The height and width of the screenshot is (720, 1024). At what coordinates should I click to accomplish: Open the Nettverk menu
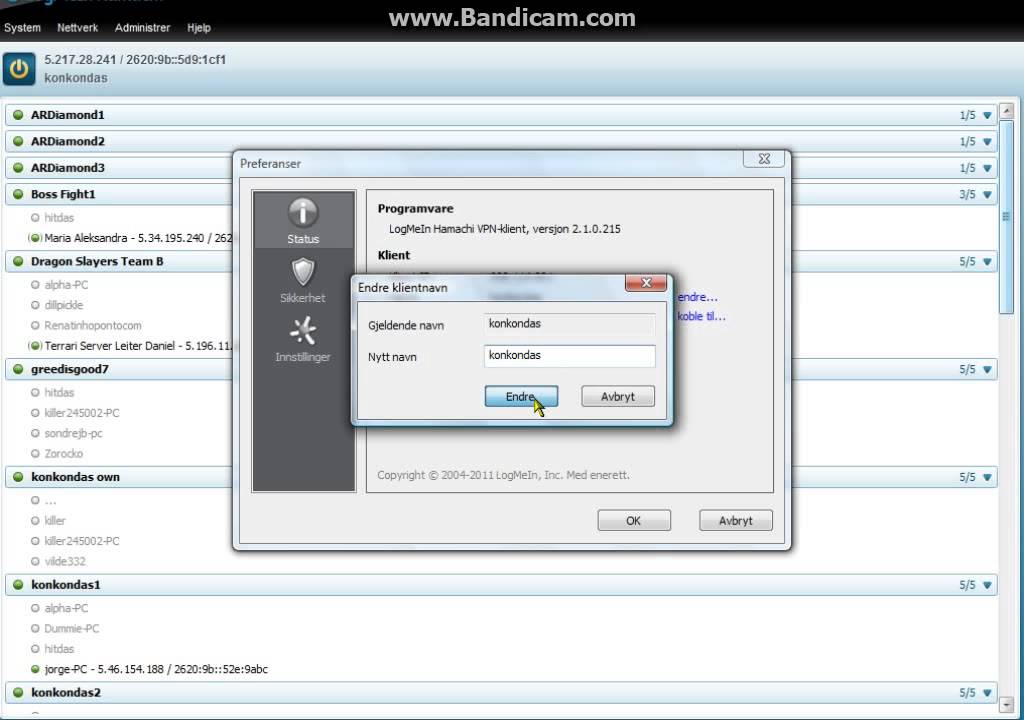tap(77, 27)
